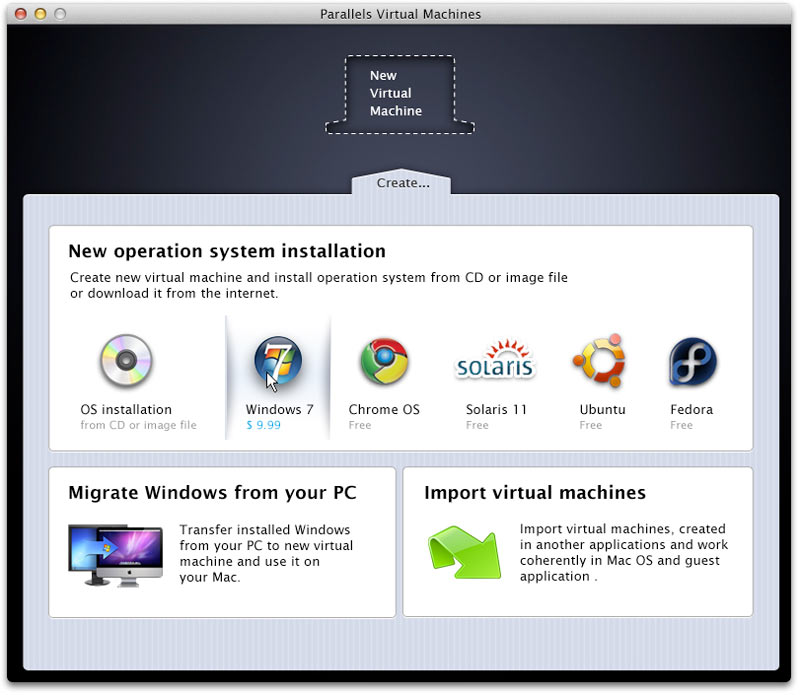Image resolution: width=800 pixels, height=695 pixels.
Task: Close the Parallels Virtual Machines window
Action: (x=21, y=14)
